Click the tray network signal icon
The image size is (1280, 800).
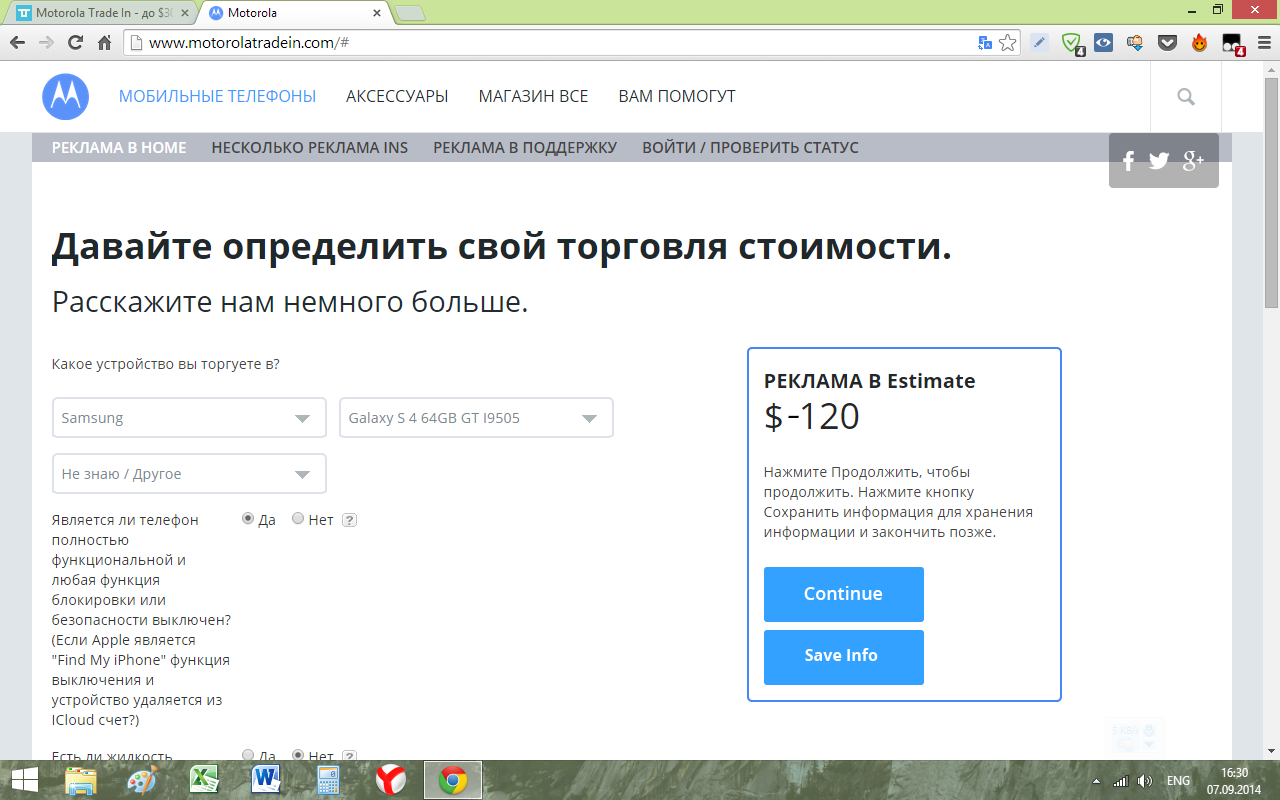click(x=1121, y=781)
